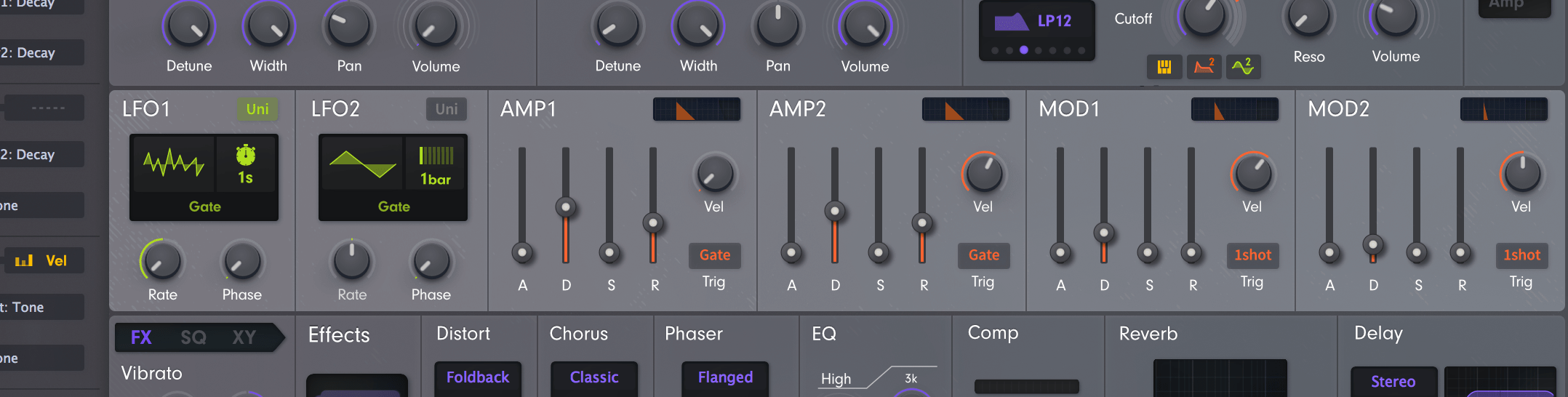The width and height of the screenshot is (1568, 397).
Task: Click the LFO1 stopwatch 1s rate icon
Action: pyautogui.click(x=246, y=165)
